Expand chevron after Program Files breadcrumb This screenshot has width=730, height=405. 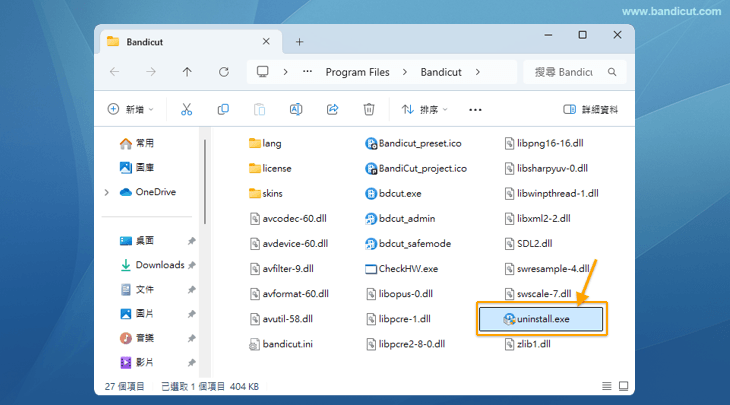point(405,72)
